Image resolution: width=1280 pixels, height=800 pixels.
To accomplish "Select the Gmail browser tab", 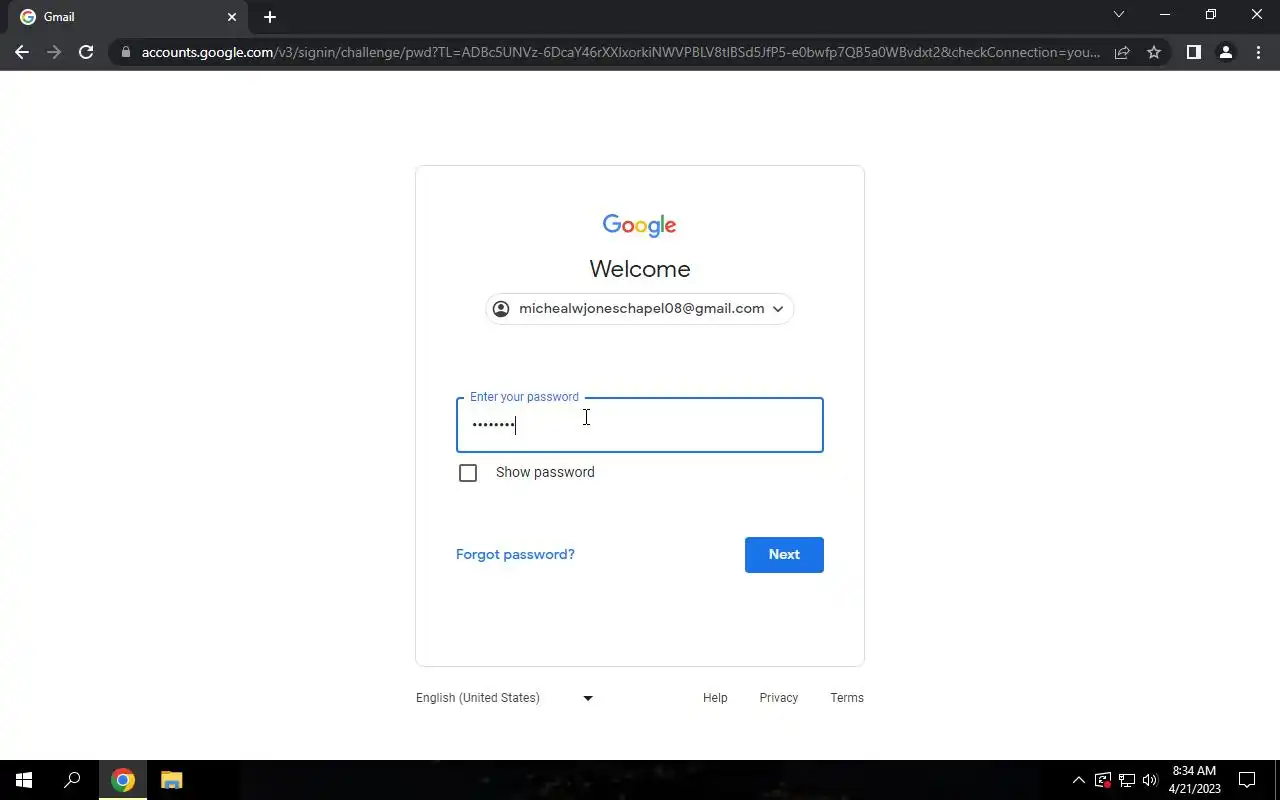I will tap(128, 17).
